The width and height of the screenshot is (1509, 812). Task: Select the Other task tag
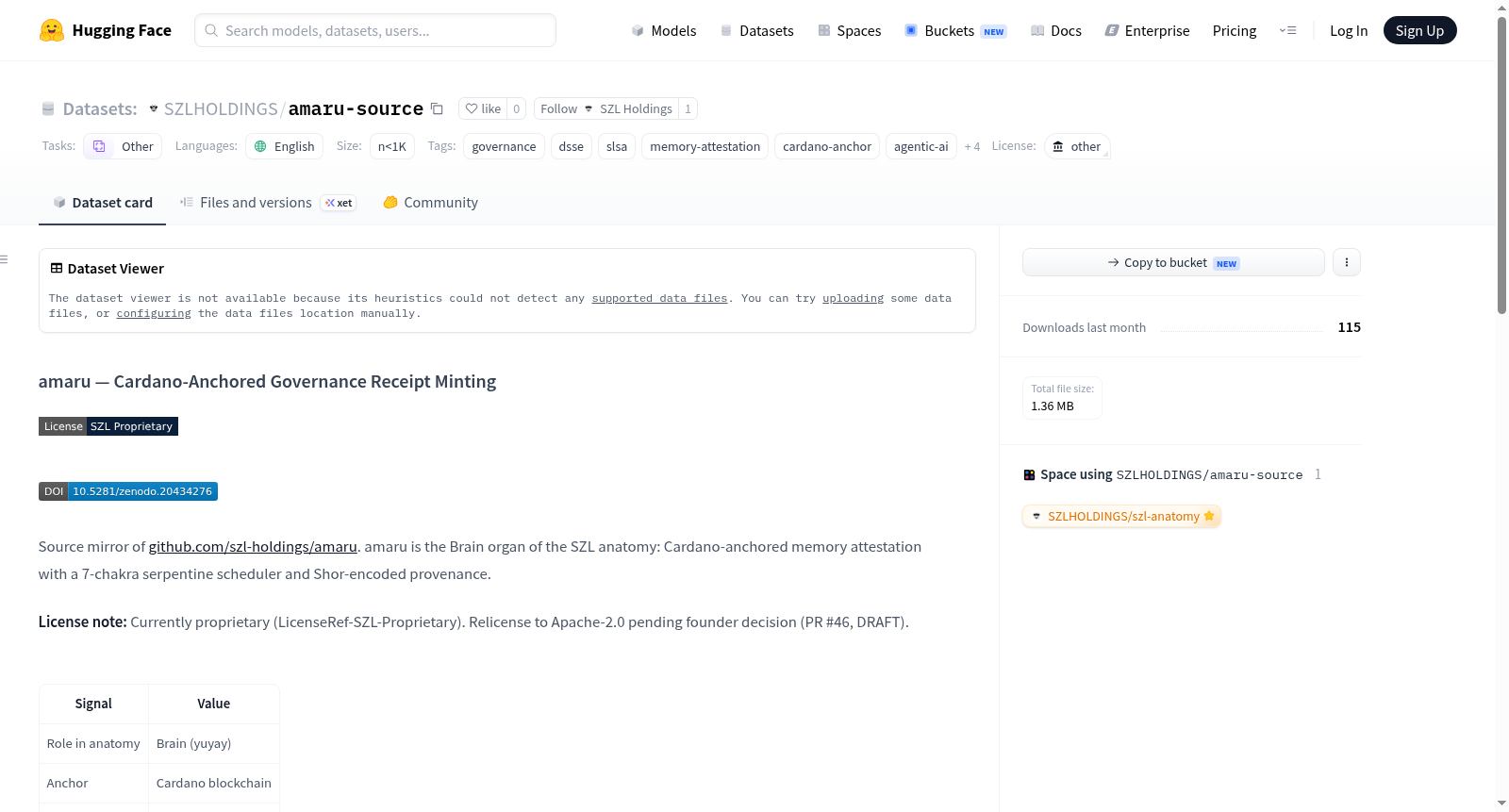(x=123, y=146)
